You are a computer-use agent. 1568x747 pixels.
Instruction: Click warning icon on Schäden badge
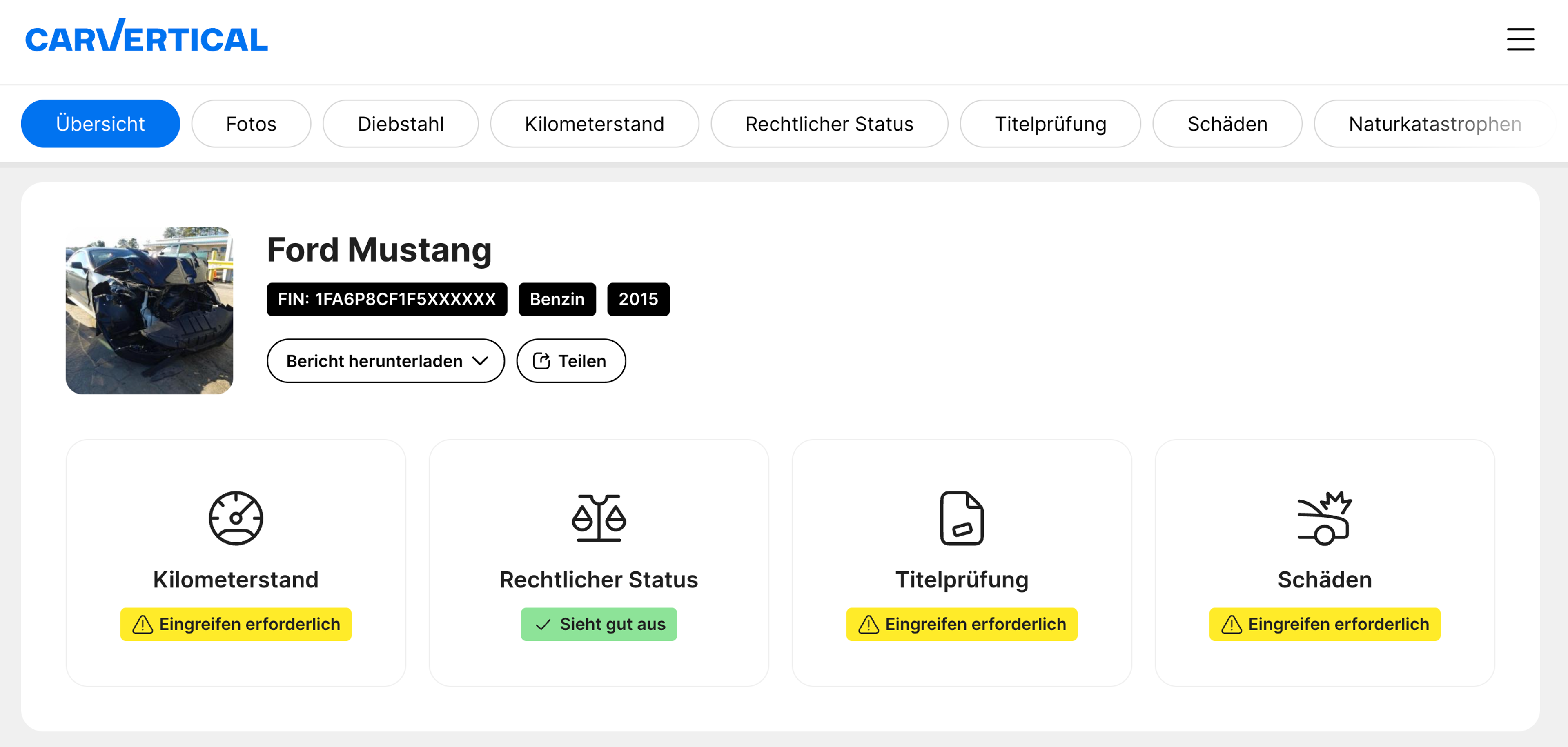(x=1232, y=624)
